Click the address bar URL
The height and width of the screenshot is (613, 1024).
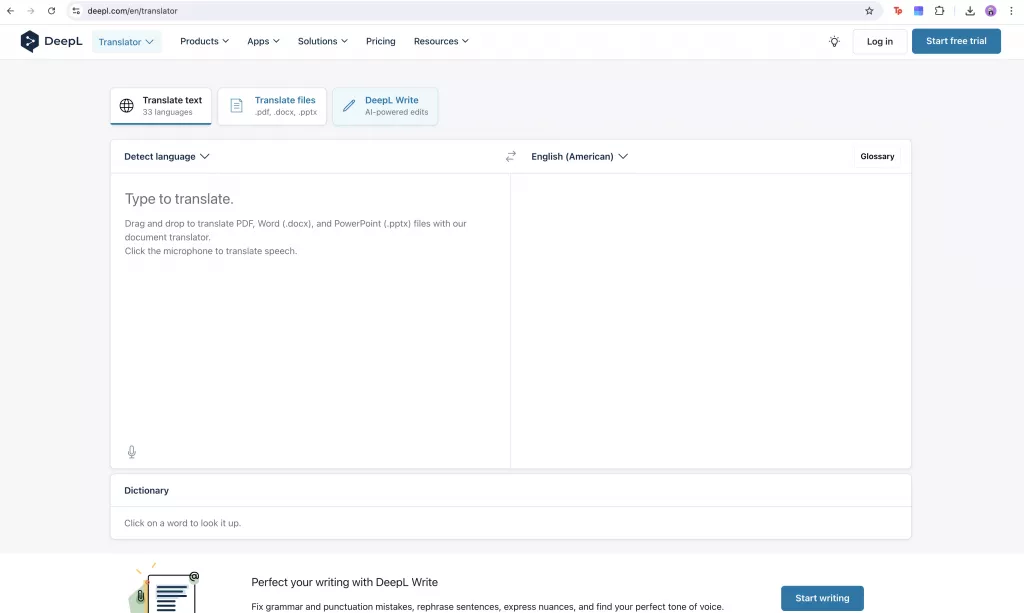click(x=133, y=11)
